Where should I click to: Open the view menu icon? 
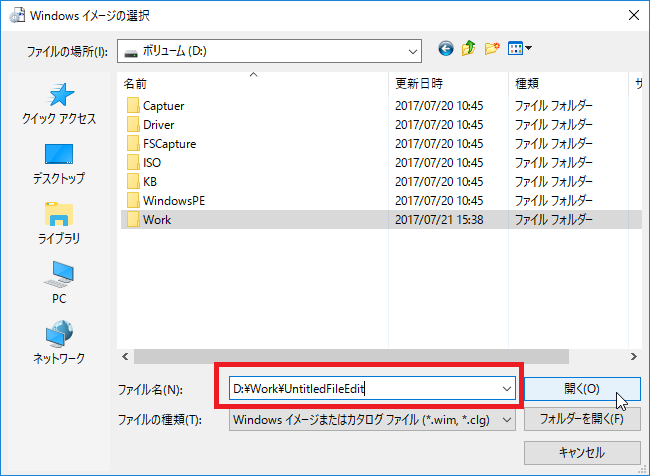(519, 49)
